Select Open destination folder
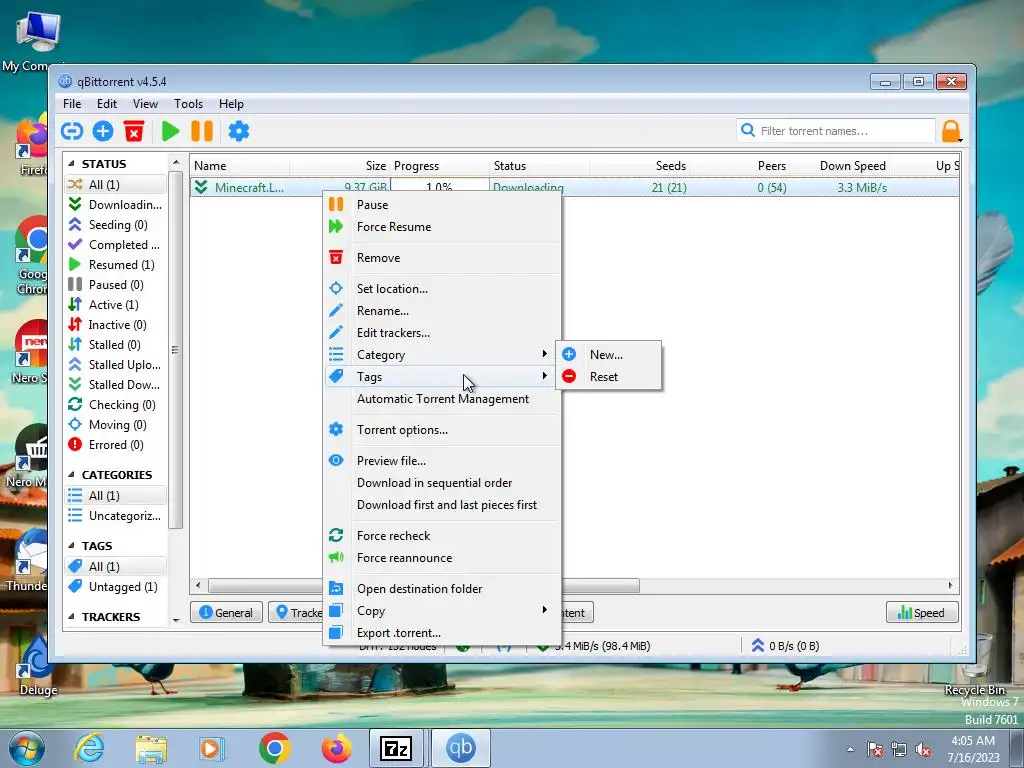Viewport: 1024px width, 768px height. click(442, 588)
